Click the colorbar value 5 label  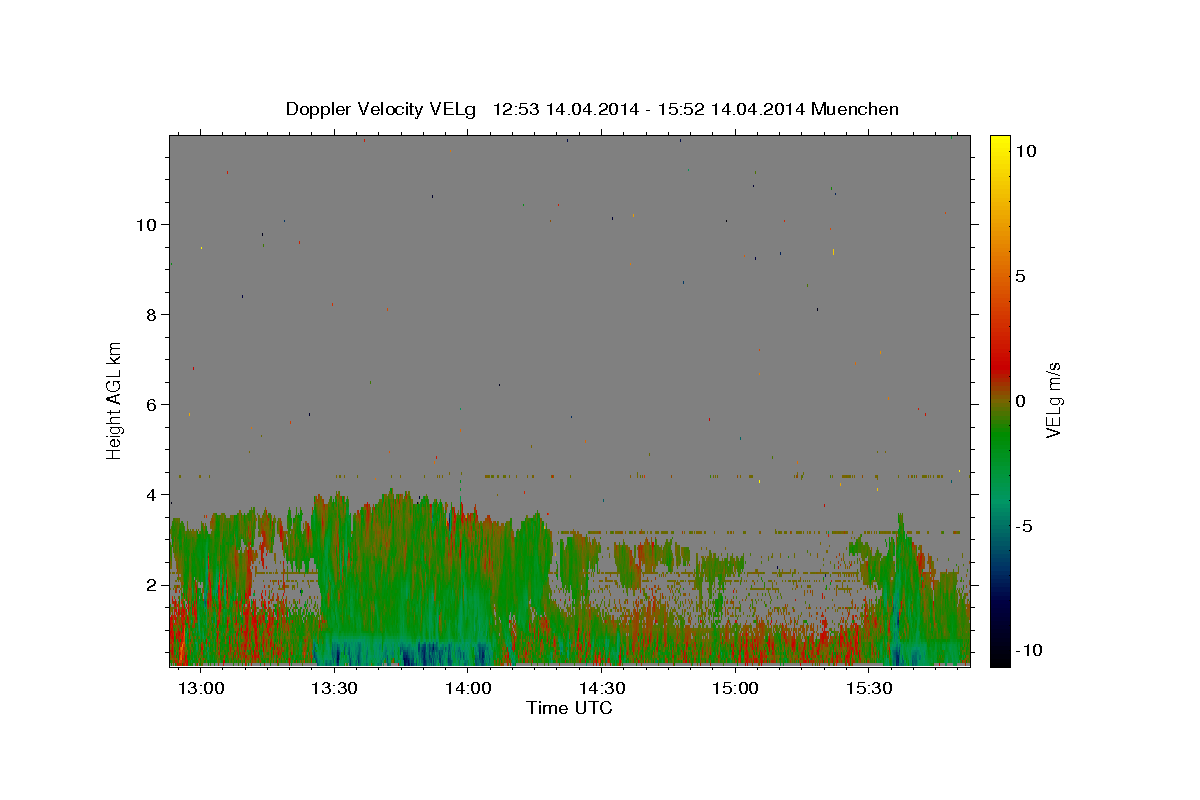[x=1020, y=276]
